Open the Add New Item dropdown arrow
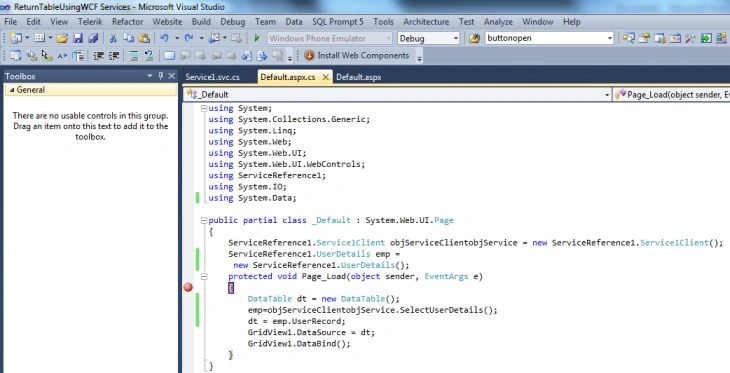The width and height of the screenshot is (730, 373). pyautogui.click(x=50, y=38)
